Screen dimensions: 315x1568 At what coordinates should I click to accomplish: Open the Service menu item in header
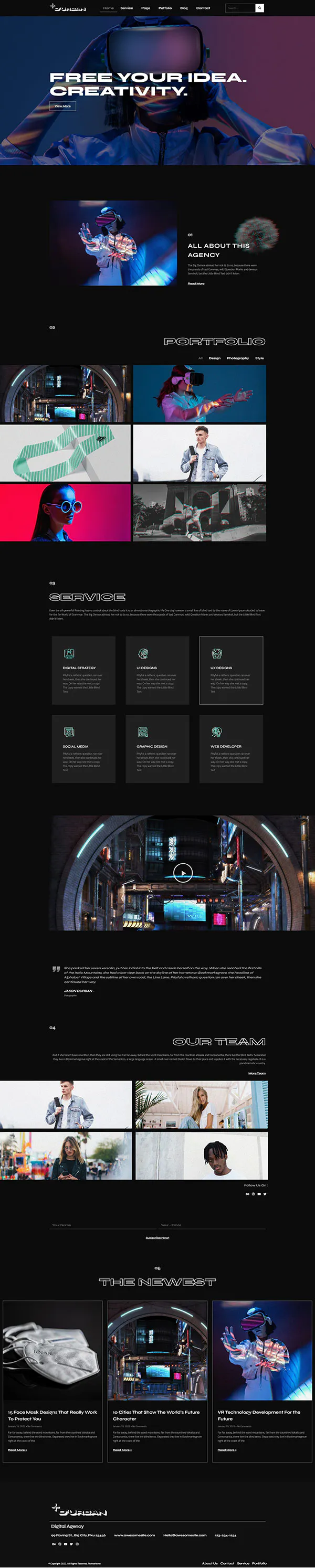pos(127,8)
